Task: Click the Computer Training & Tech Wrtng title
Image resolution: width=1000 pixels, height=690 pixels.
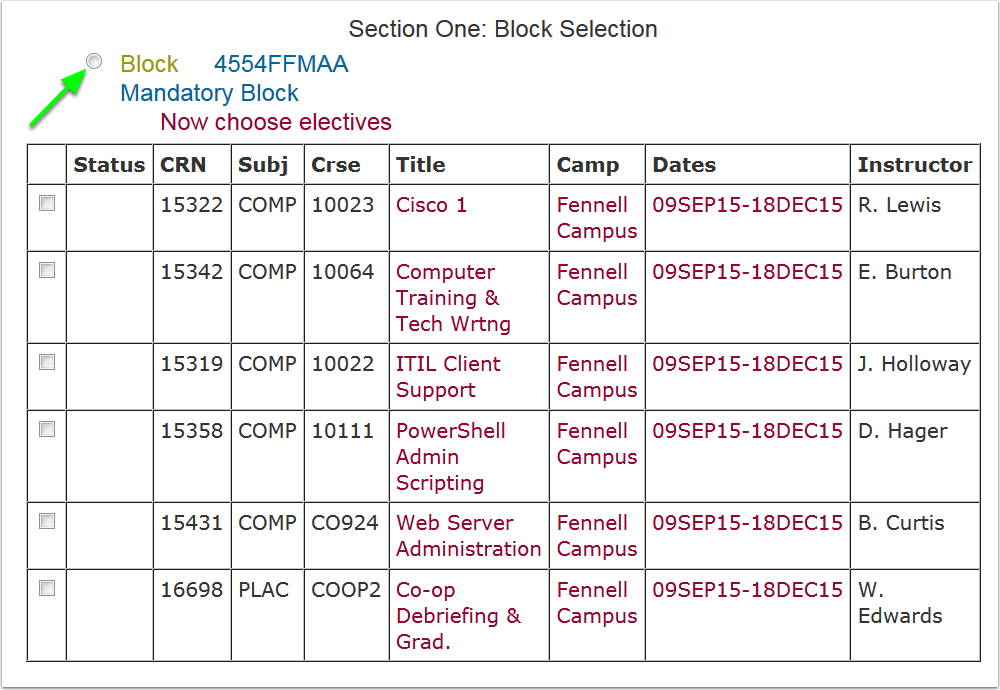Action: [453, 298]
